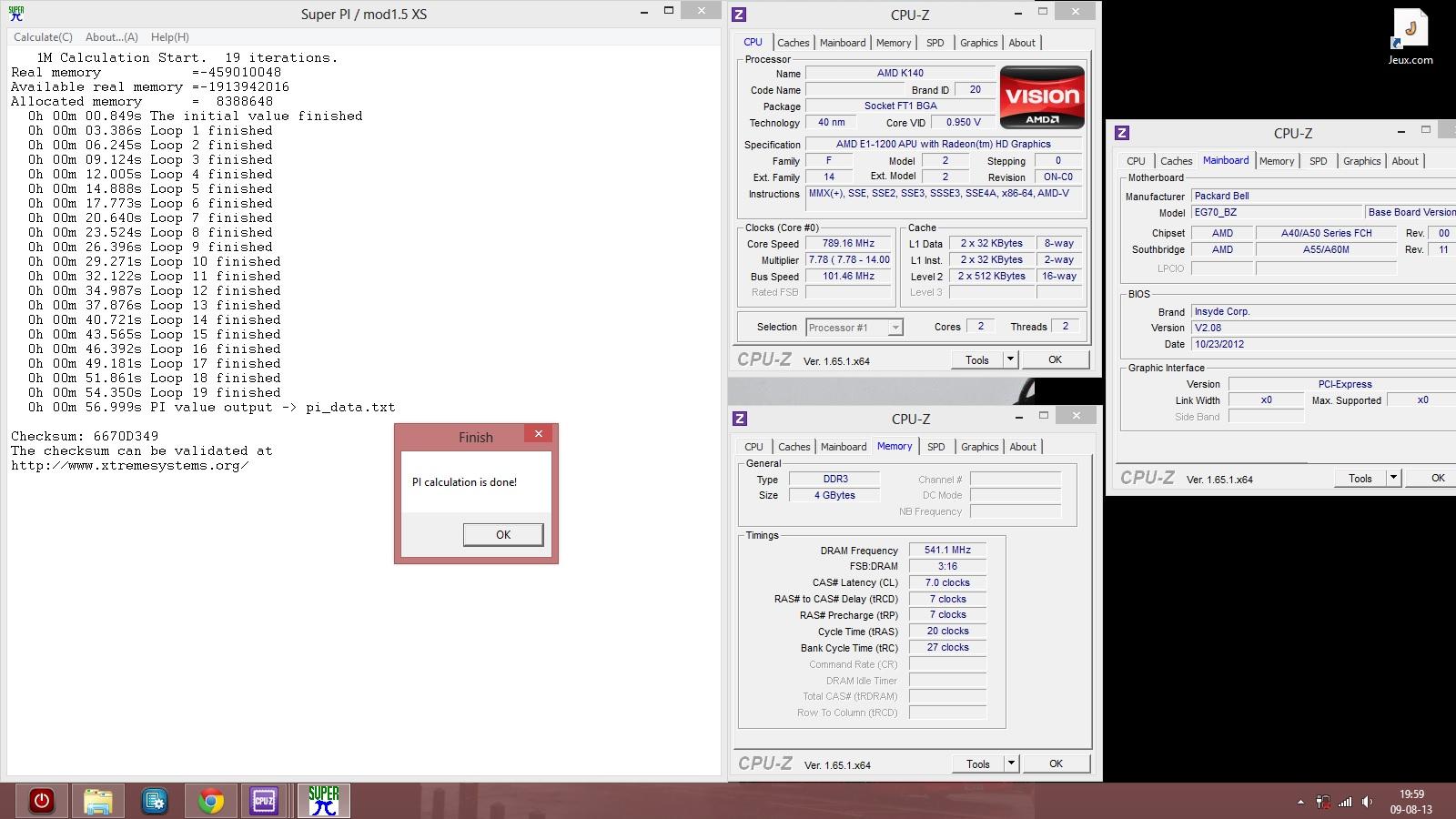Click the BIOS Version field V2.08
Screen dimensions: 1456x819
point(1324,328)
